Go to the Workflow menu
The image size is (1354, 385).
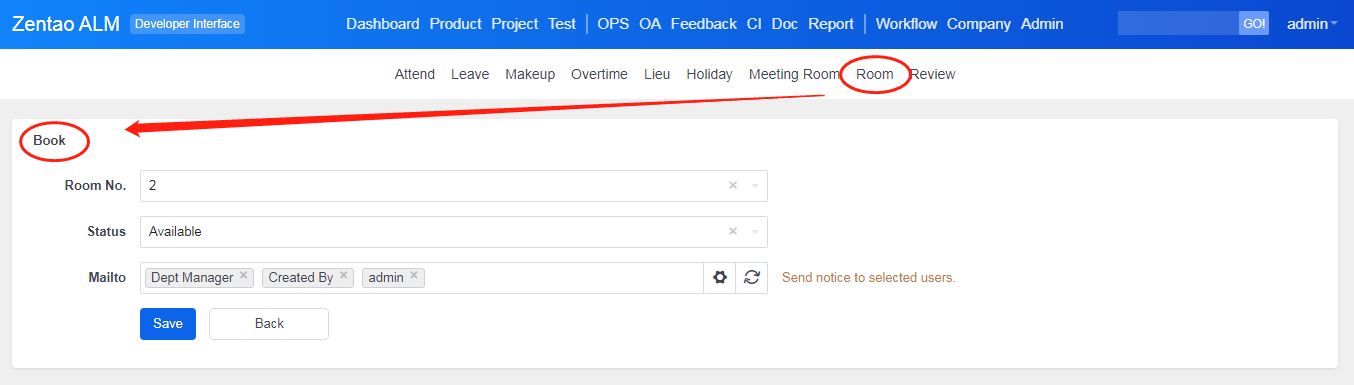tap(907, 24)
